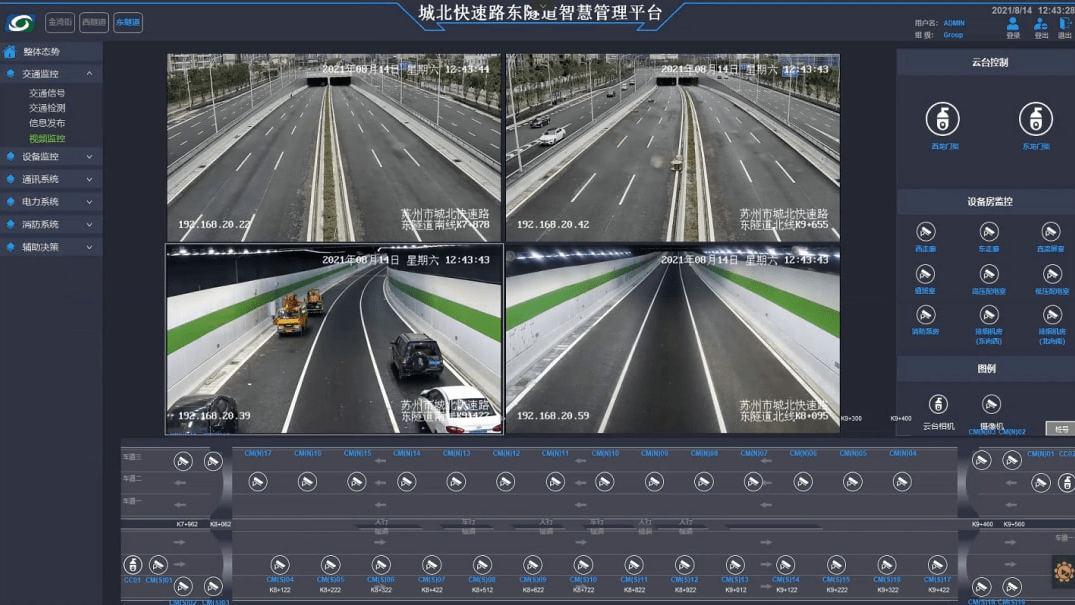The width and height of the screenshot is (1075, 605).
Task: Expand the 电力系统 menu section
Action: pos(89,202)
